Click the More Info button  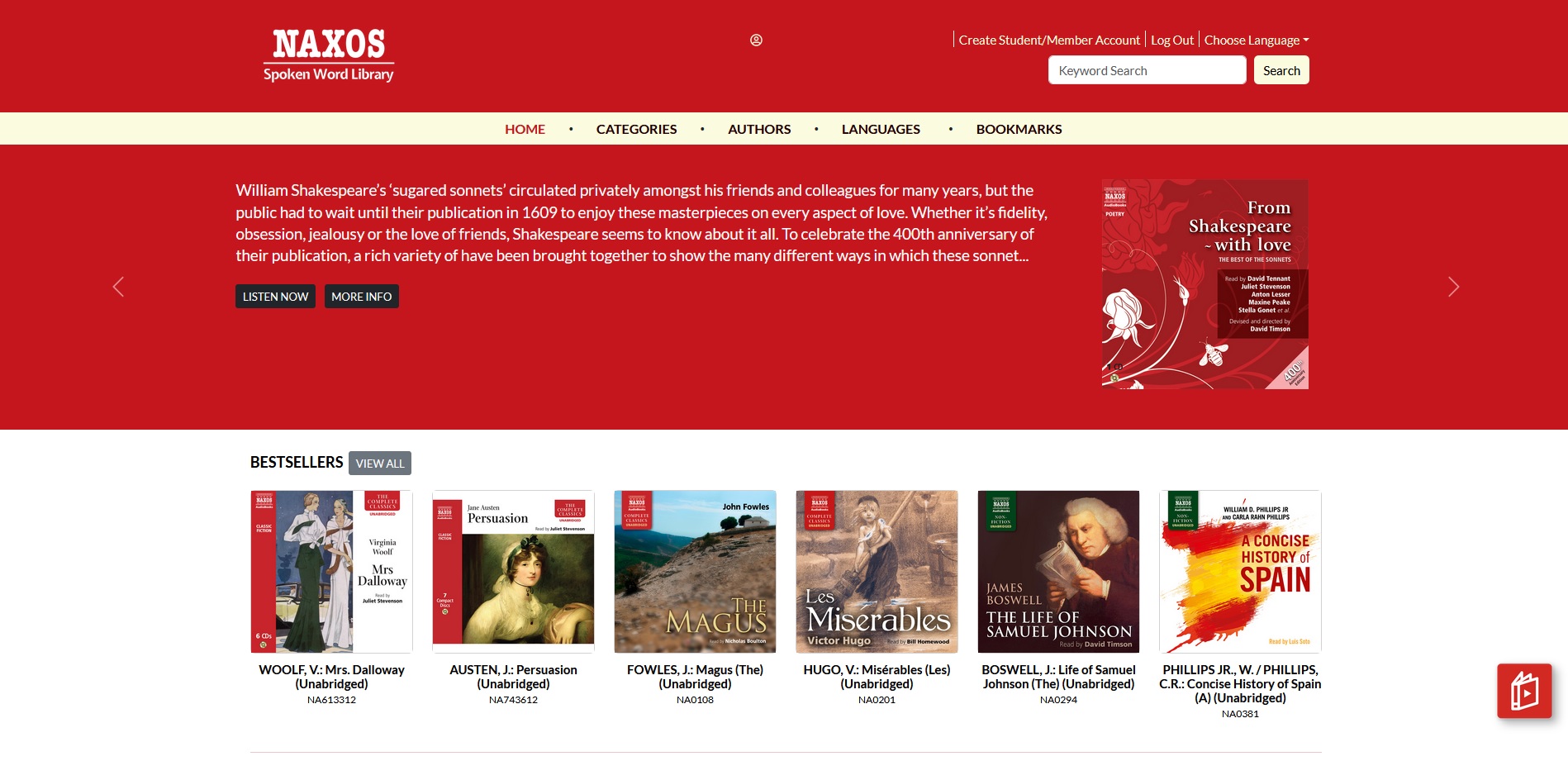click(x=362, y=297)
